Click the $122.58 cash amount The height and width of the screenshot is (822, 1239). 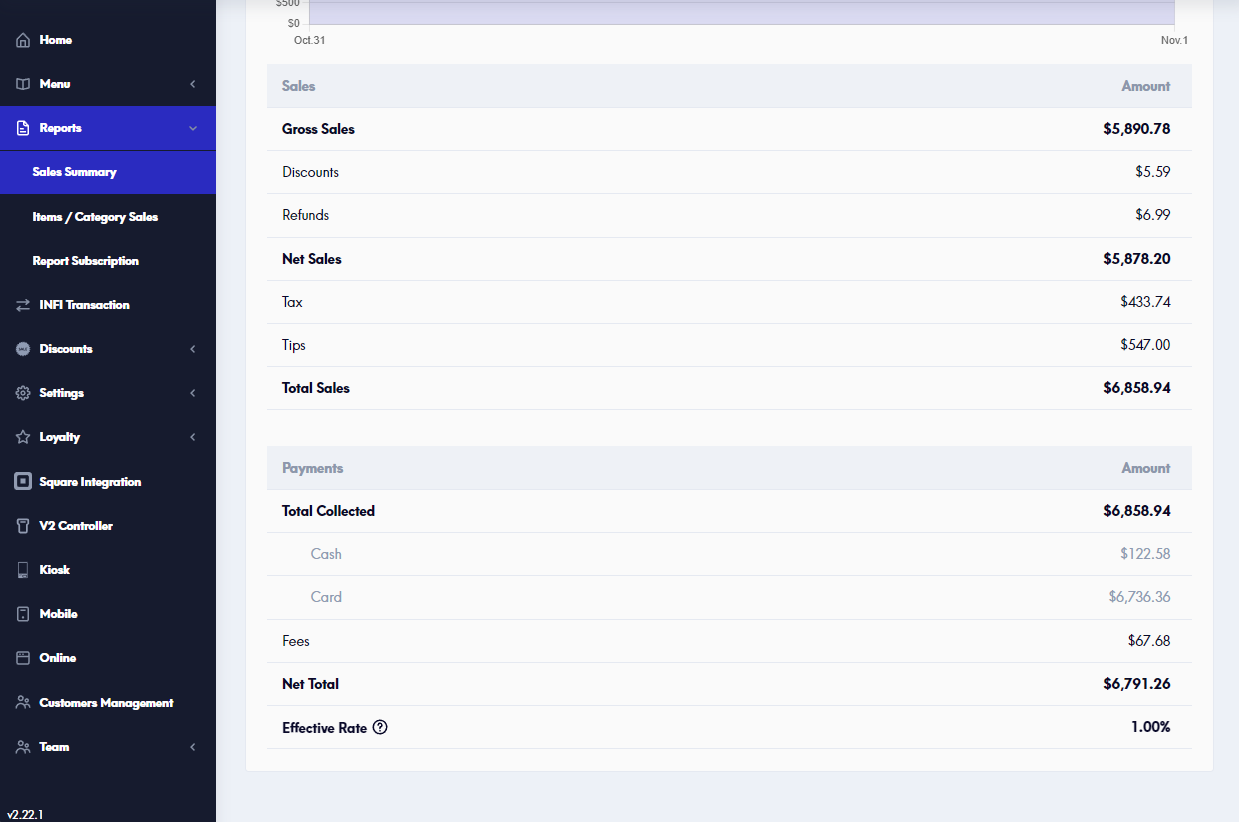click(1146, 554)
